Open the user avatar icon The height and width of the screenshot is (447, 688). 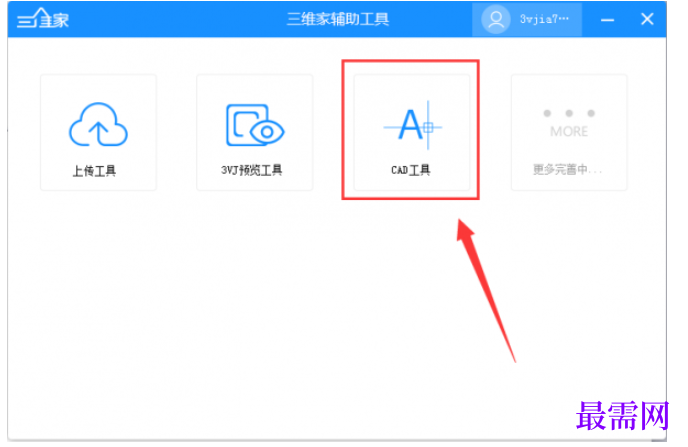tap(496, 19)
